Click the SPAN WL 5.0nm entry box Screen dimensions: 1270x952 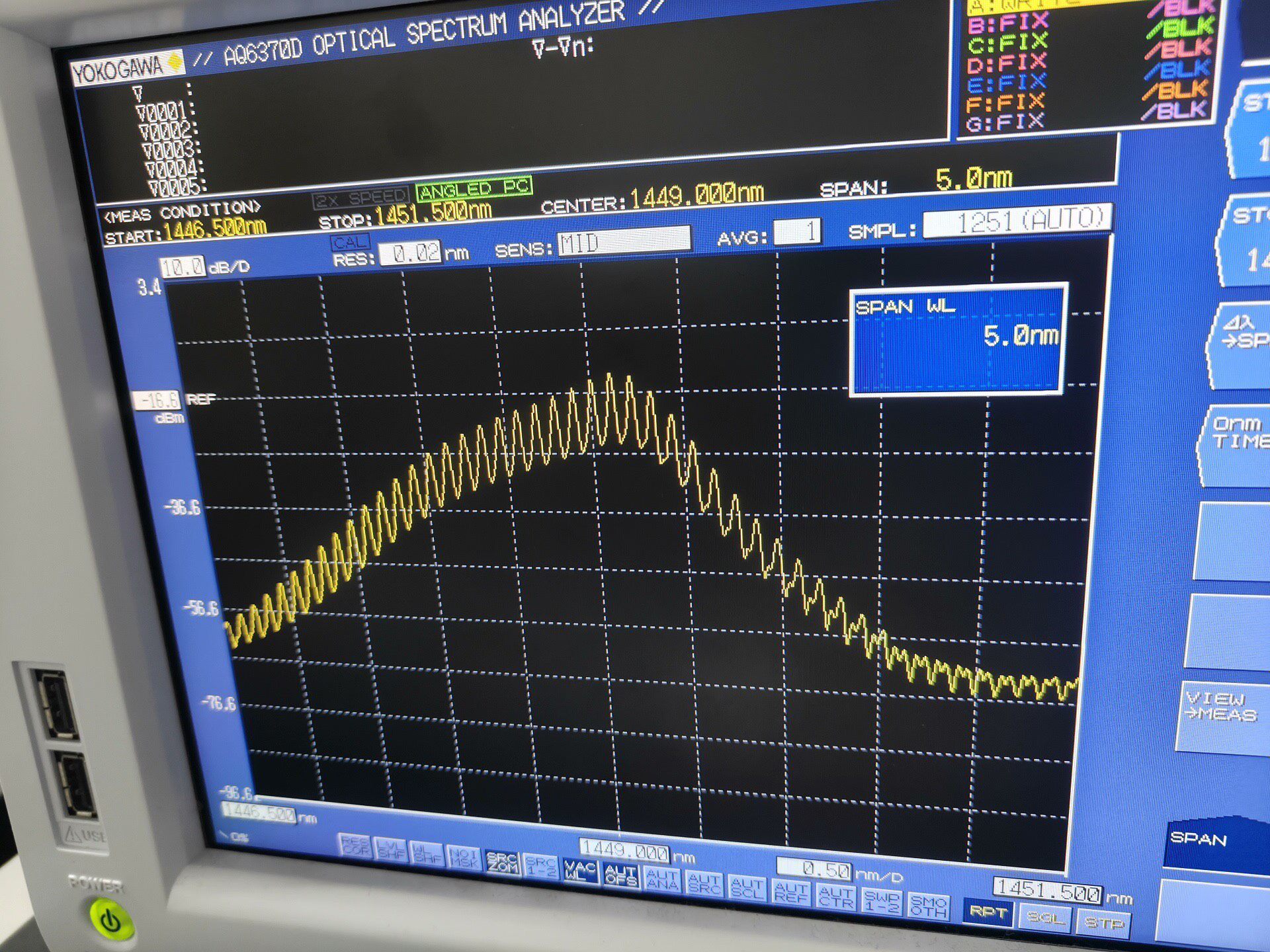(957, 339)
